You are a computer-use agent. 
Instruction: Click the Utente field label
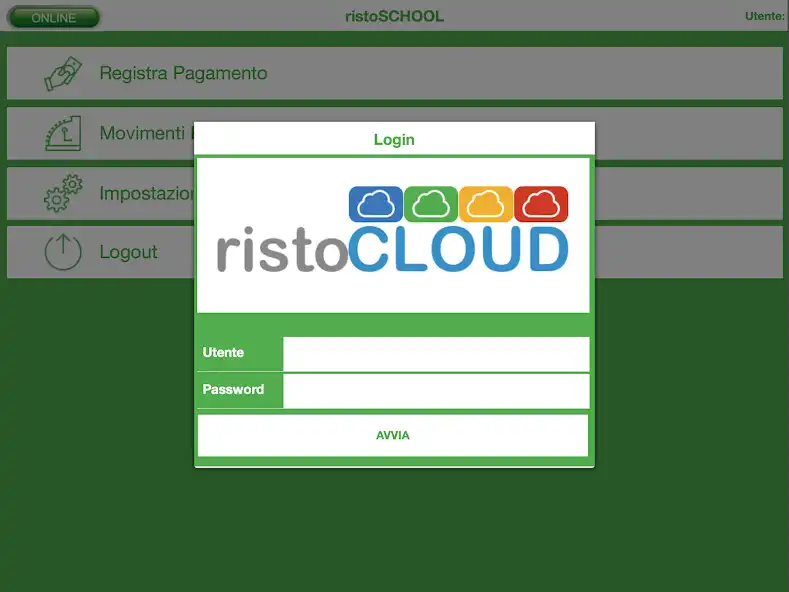[223, 352]
